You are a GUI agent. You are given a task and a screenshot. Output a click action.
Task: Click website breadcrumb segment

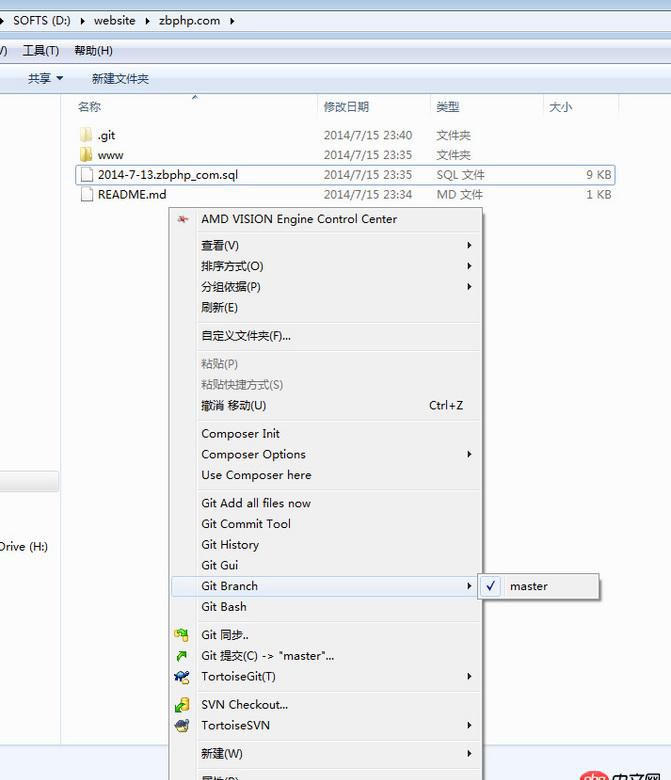pos(114,21)
